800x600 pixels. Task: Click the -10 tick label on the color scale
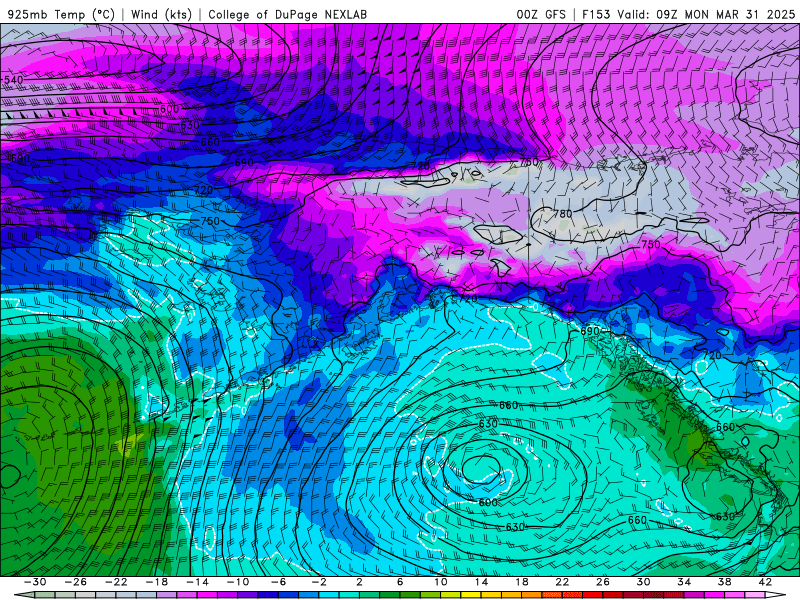[x=238, y=582]
